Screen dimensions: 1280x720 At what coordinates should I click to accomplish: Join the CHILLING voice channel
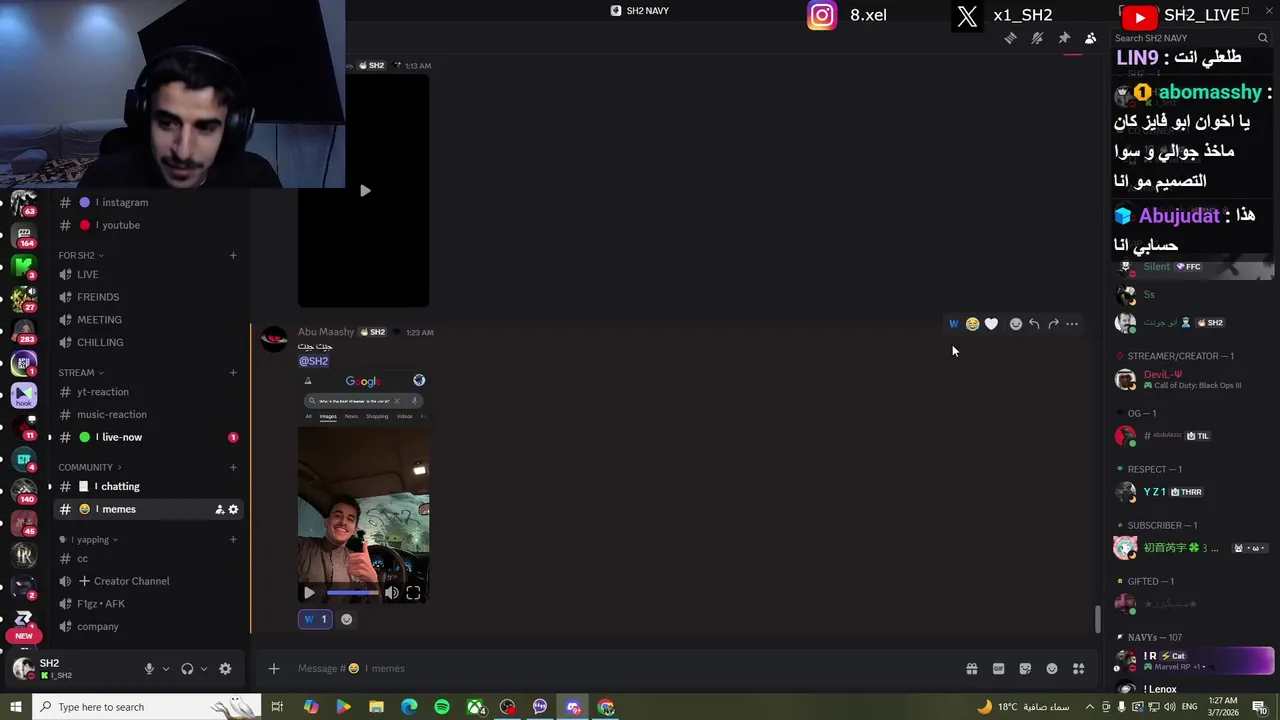[148, 342]
